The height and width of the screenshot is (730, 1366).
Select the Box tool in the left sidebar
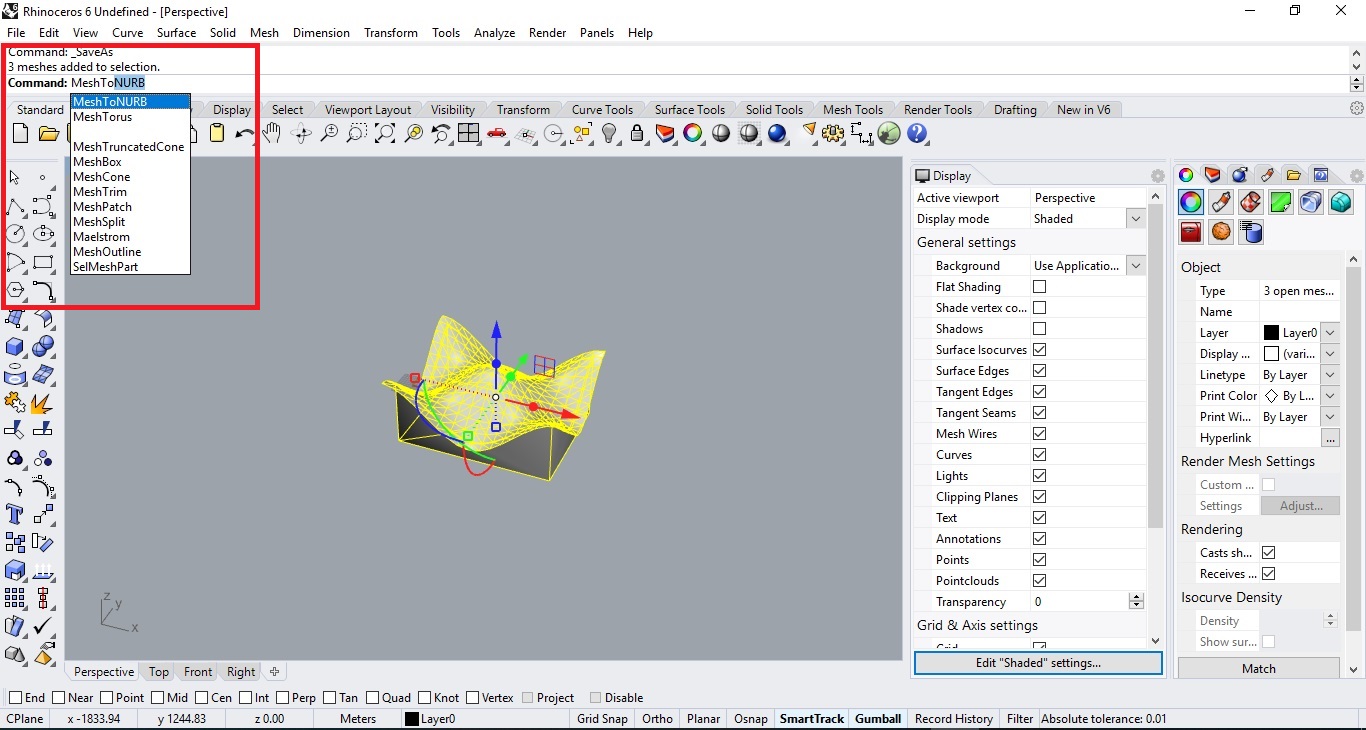15,347
